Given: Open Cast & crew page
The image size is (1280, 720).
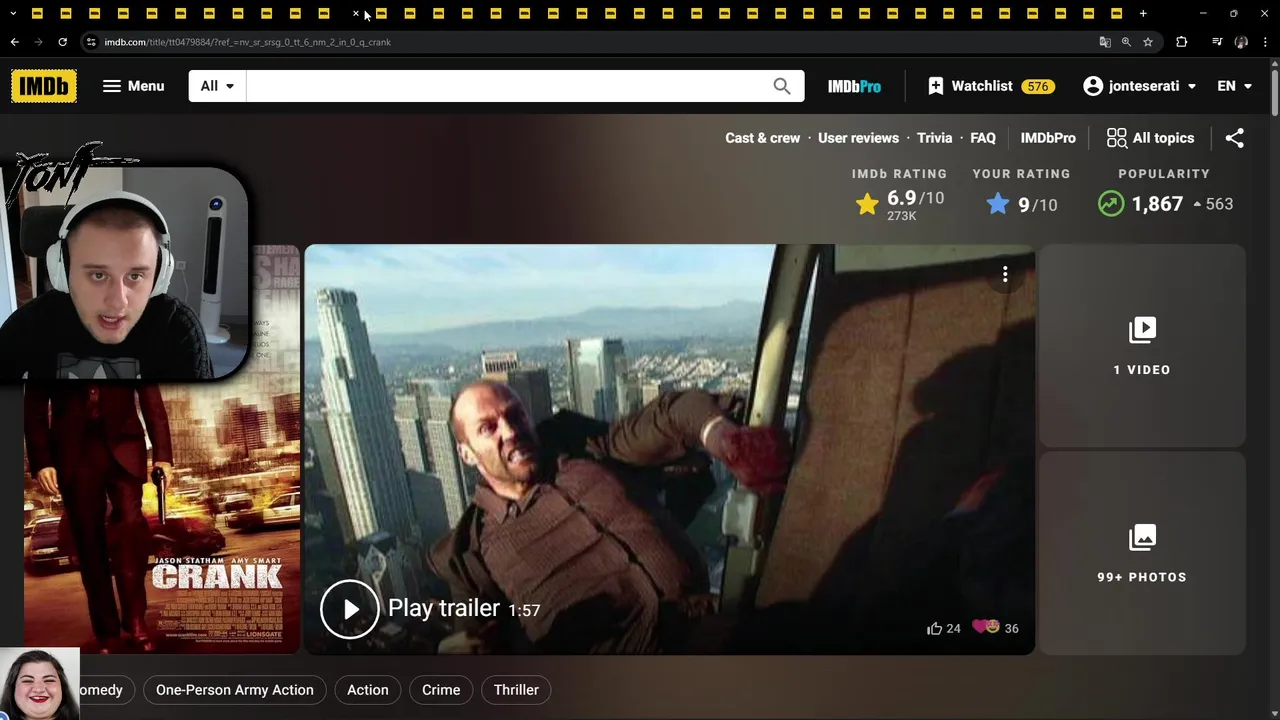Looking at the screenshot, I should (762, 138).
